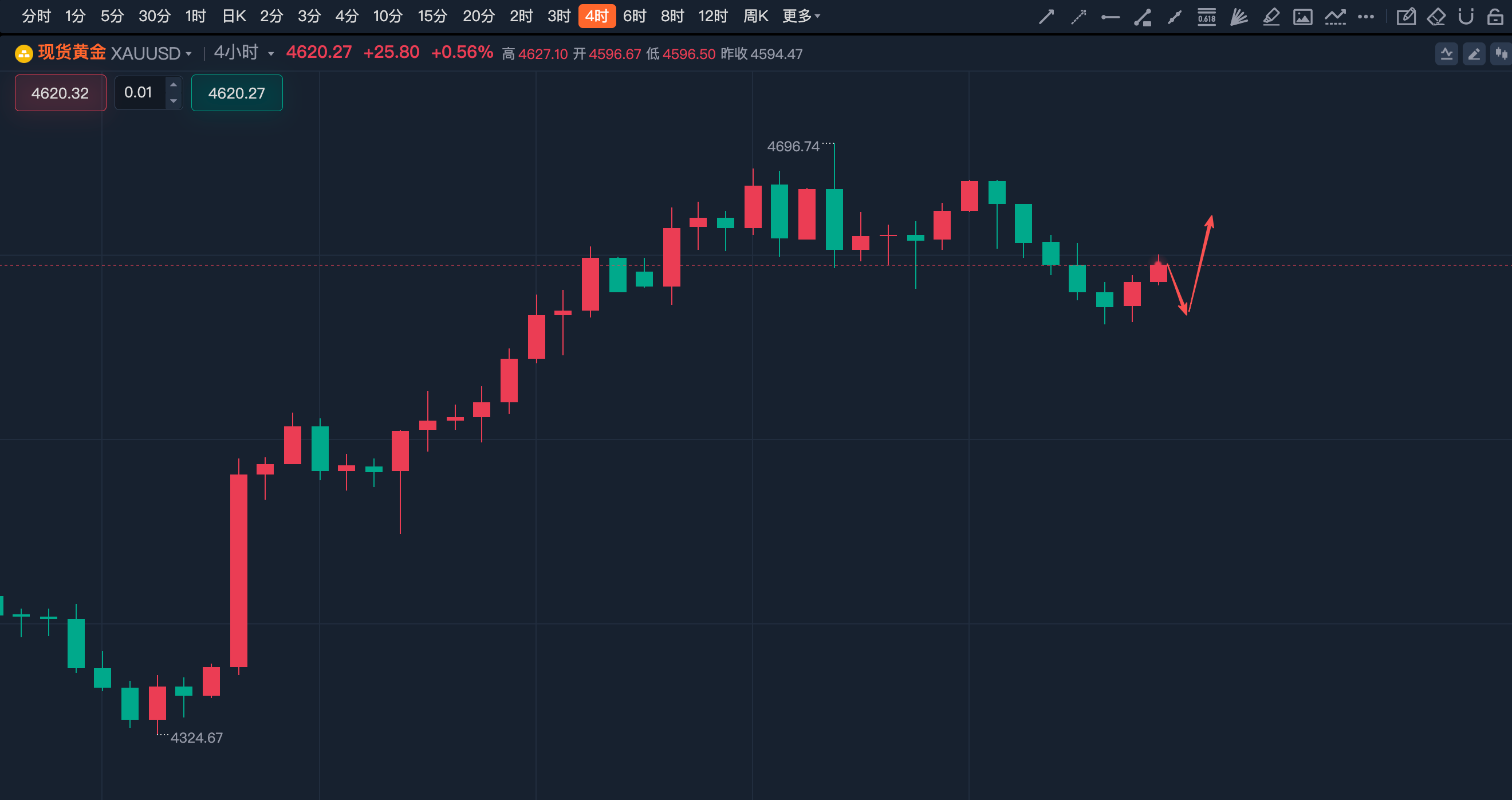Select the highlighter marker tool
Image resolution: width=1512 pixels, height=800 pixels.
1271,17
